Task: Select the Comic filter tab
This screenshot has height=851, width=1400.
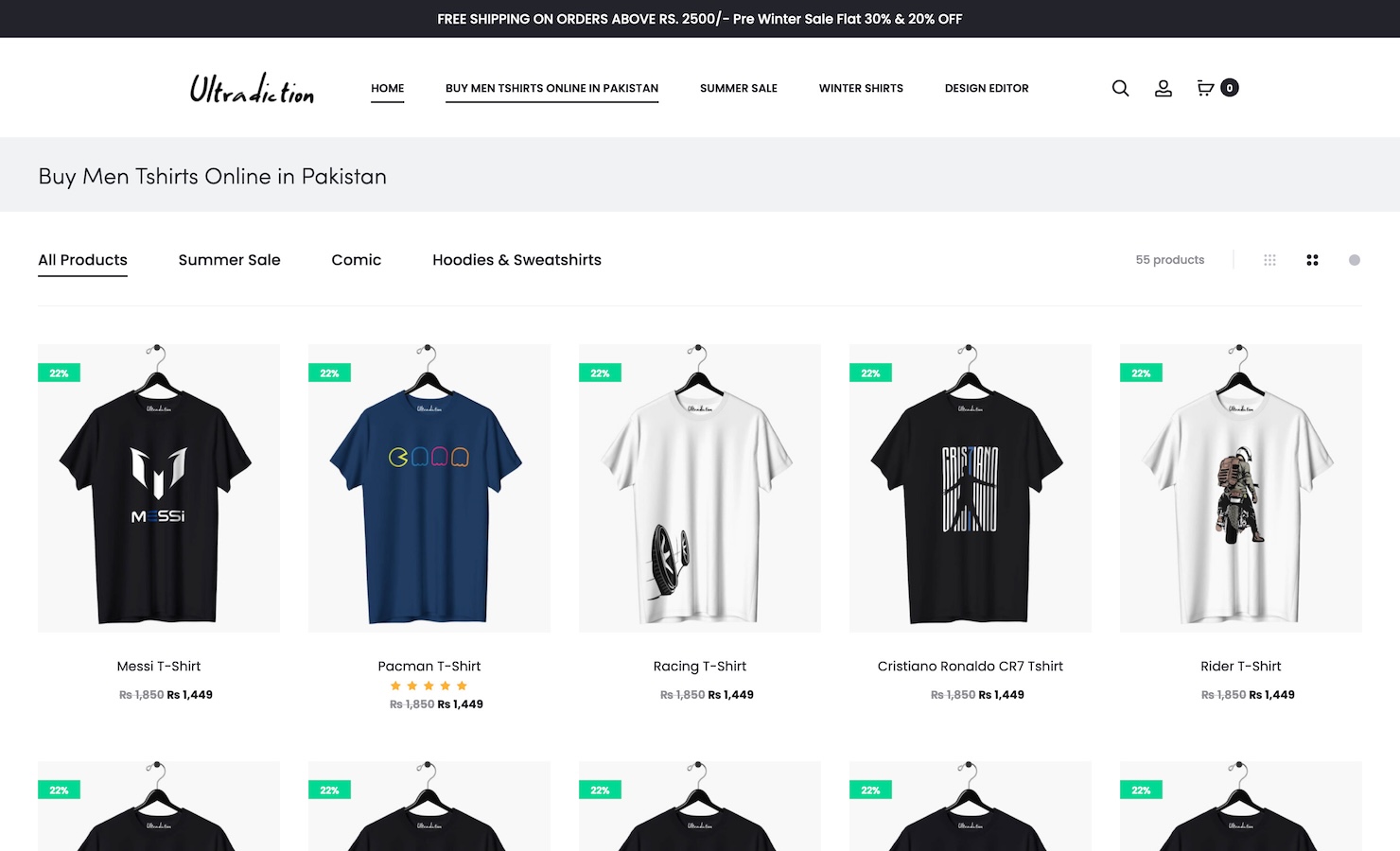Action: point(356,260)
